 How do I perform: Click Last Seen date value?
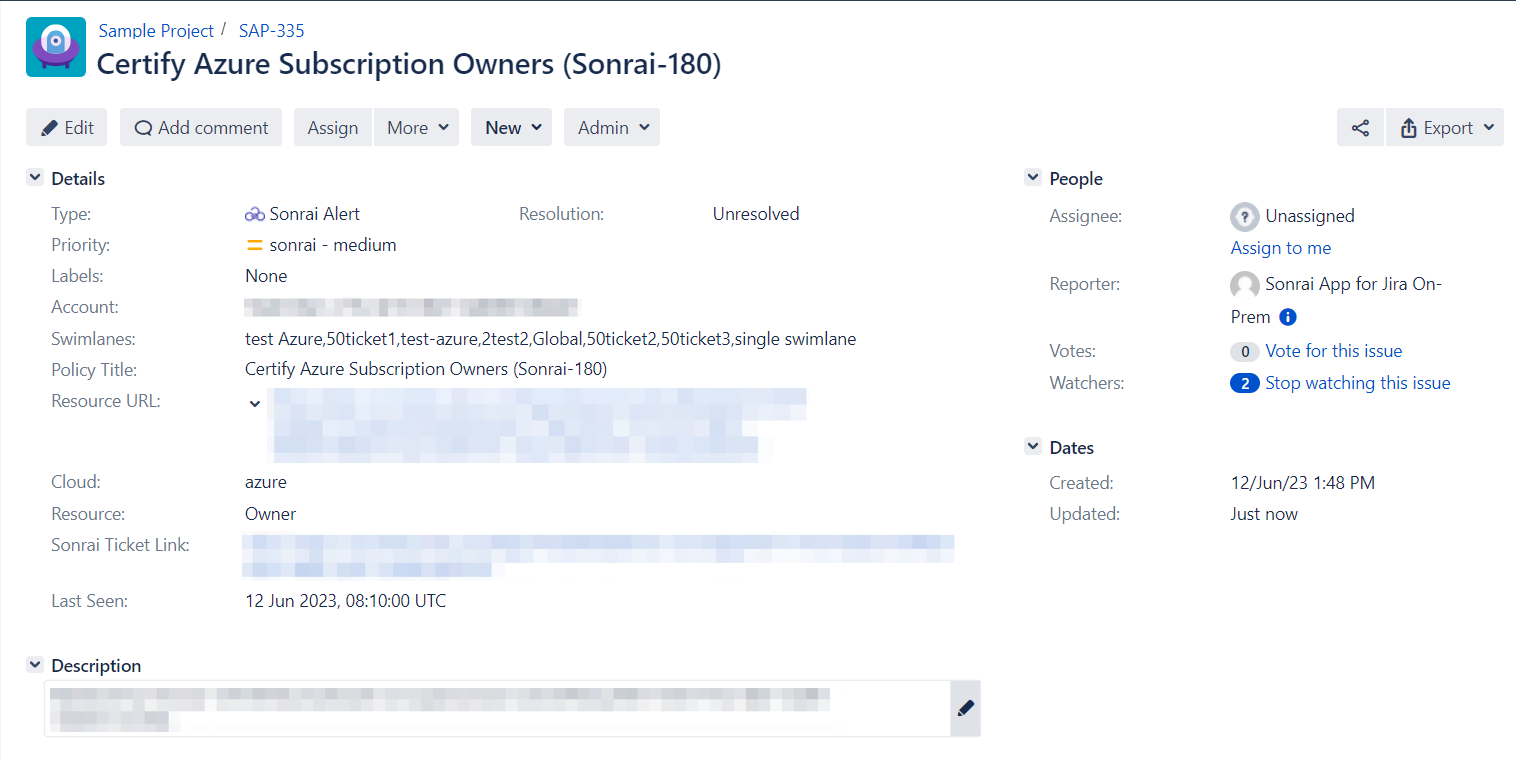(x=346, y=601)
